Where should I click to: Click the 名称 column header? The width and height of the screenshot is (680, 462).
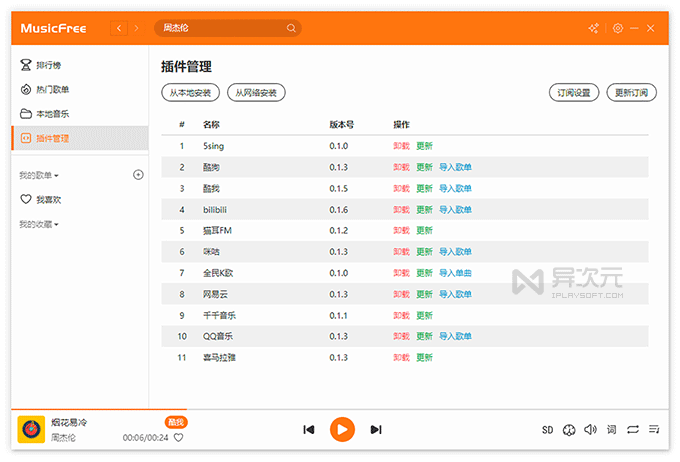(211, 125)
